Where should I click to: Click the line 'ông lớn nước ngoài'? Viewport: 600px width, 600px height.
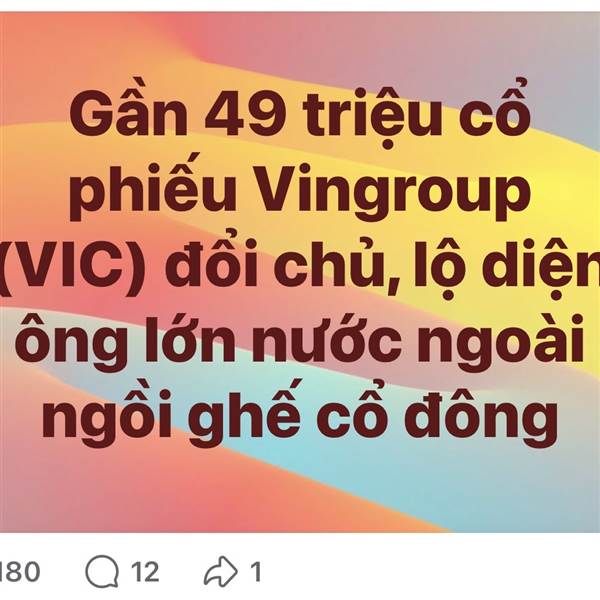tap(300, 341)
